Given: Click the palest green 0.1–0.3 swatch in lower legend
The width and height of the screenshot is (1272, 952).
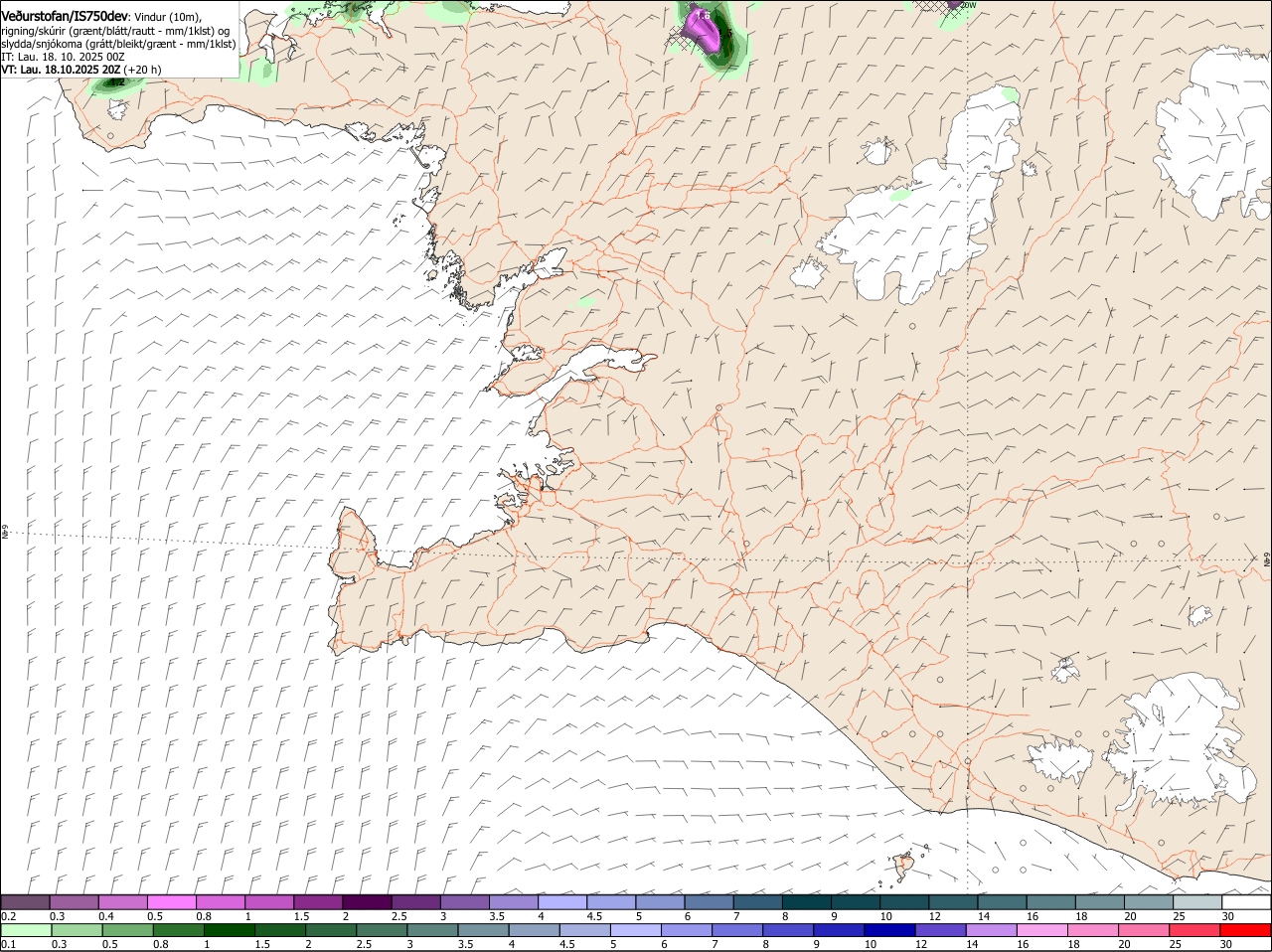Looking at the screenshot, I should tap(25, 930).
